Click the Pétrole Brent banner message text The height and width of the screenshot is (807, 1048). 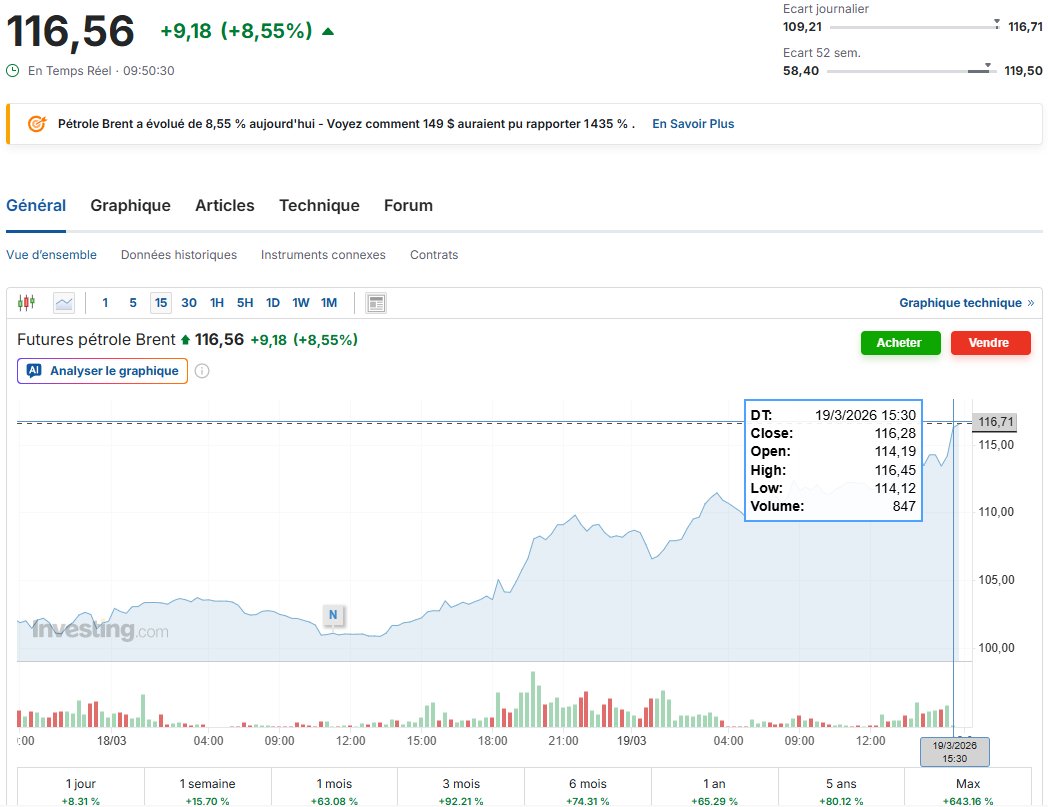click(x=346, y=124)
